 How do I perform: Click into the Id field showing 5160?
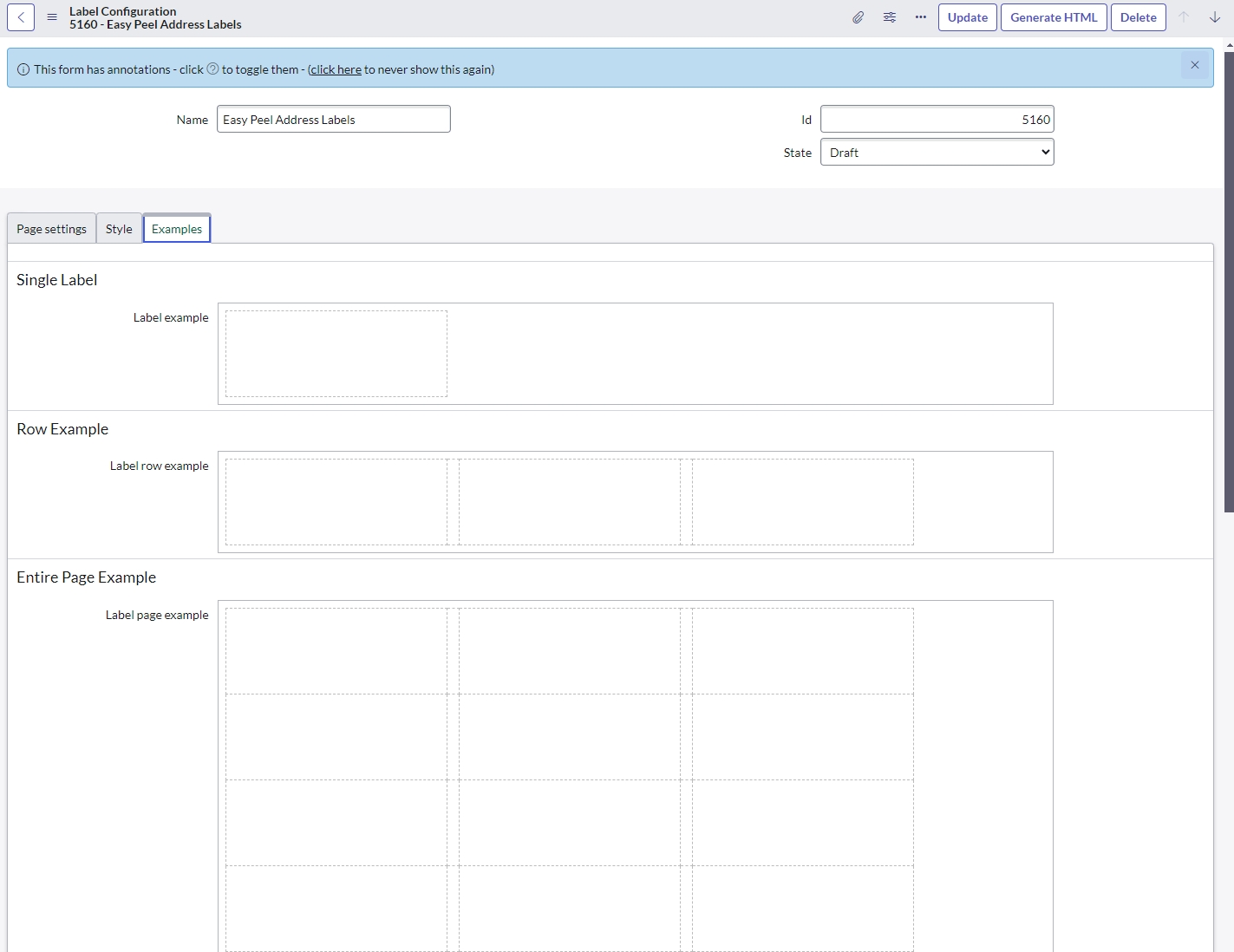937,120
